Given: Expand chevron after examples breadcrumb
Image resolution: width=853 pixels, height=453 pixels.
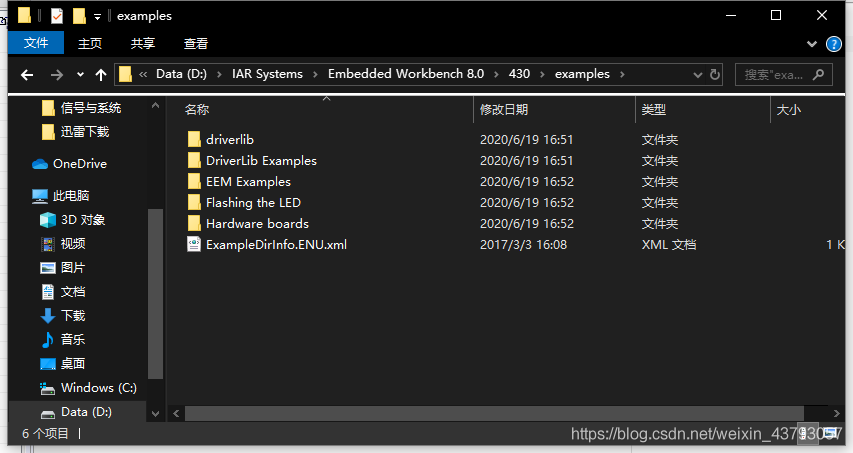Looking at the screenshot, I should [622, 75].
